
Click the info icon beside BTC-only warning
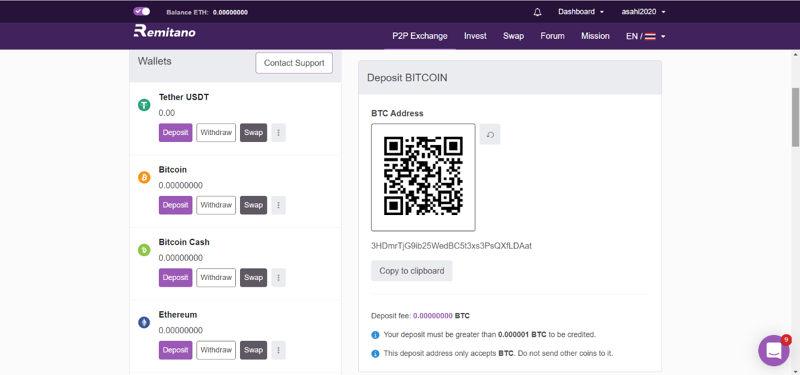(x=375, y=353)
